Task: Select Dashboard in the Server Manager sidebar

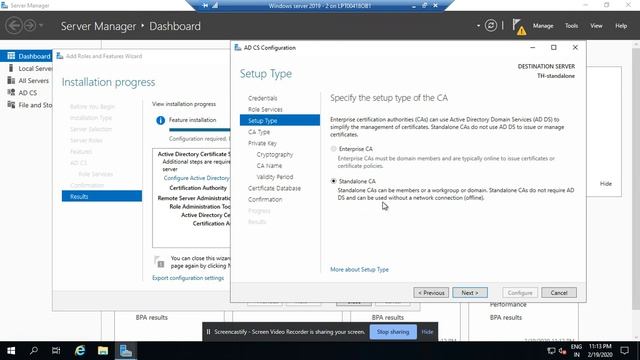Action: click(x=26, y=56)
